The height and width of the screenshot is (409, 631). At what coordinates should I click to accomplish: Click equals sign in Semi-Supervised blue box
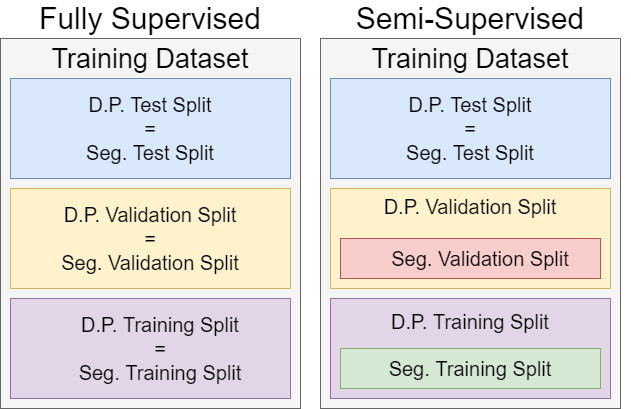(x=470, y=130)
